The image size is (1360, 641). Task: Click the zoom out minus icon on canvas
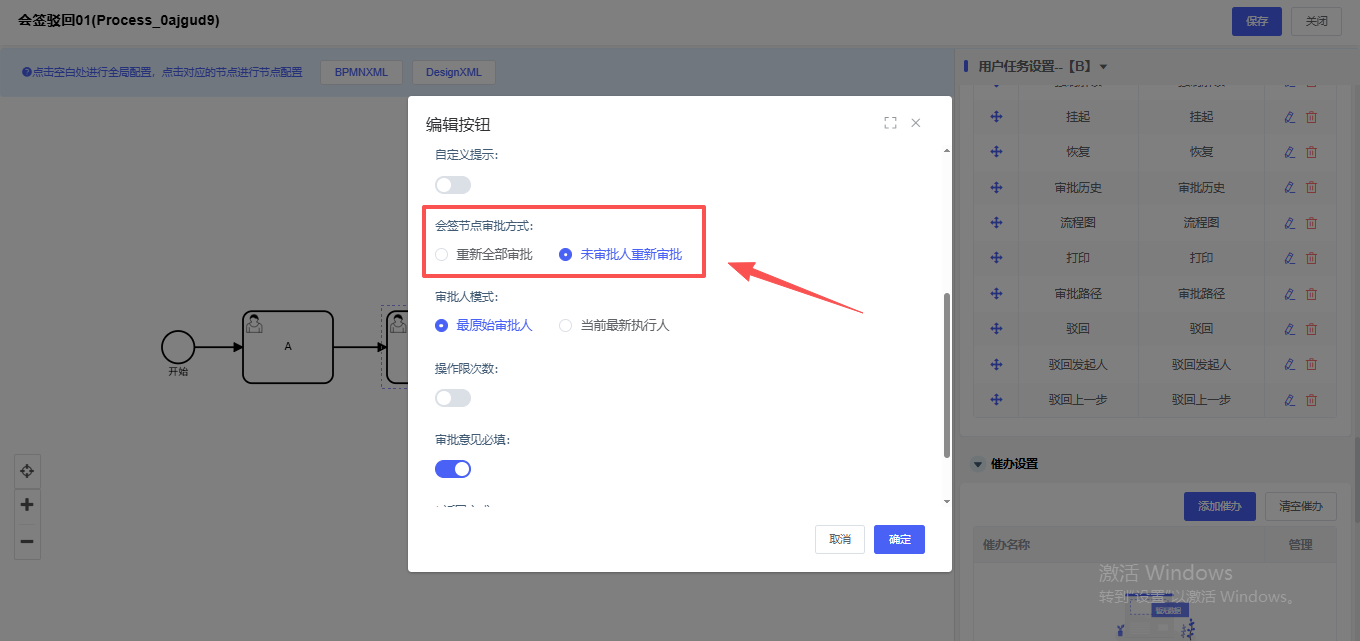click(27, 542)
